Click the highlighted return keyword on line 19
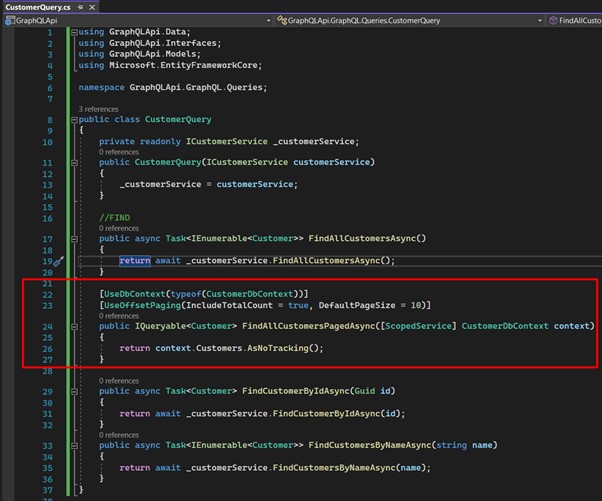Viewport: 602px width, 501px height. (x=135, y=261)
